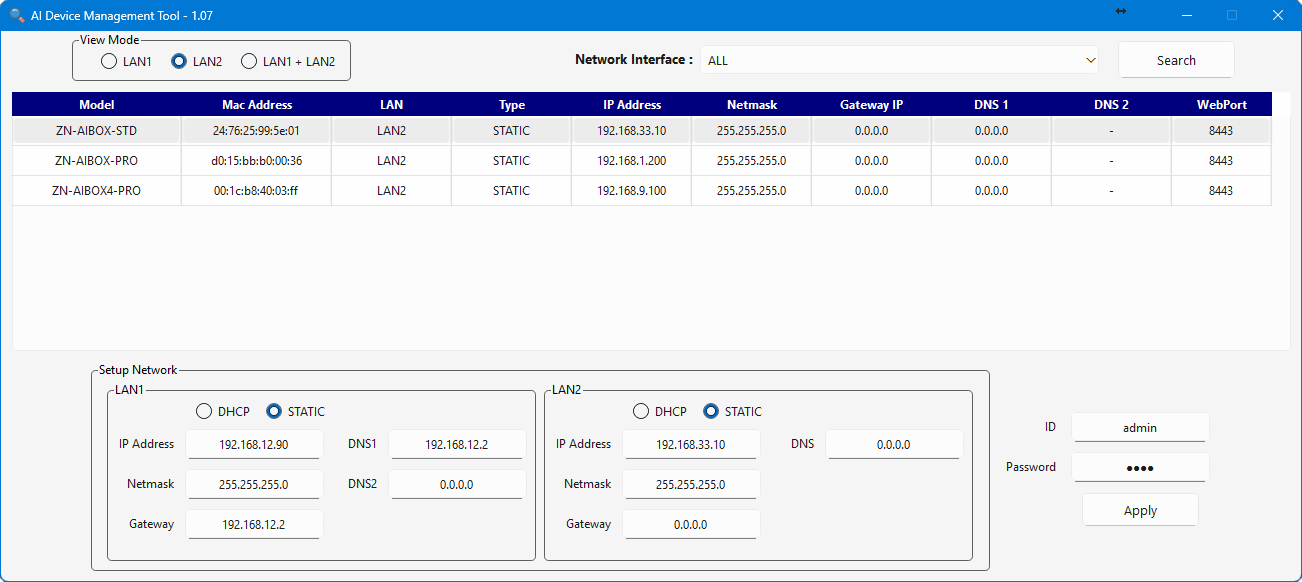Focus the LAN2 Netmask field
The image size is (1302, 582).
click(690, 484)
